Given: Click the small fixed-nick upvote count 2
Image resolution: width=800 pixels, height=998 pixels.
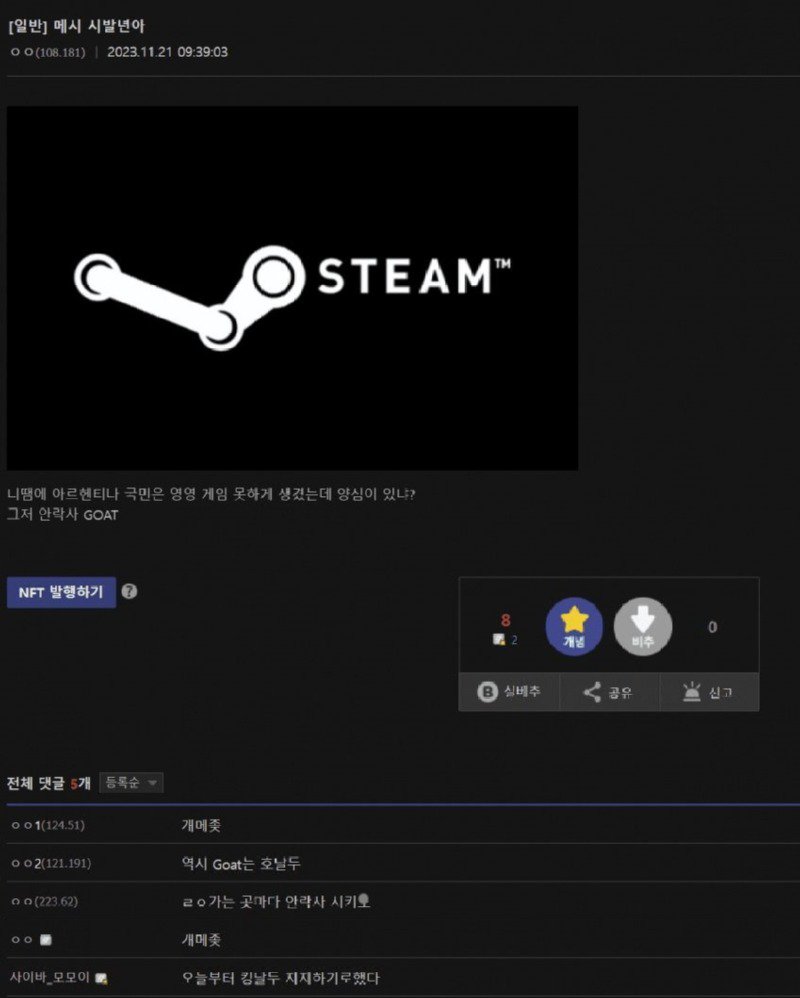Looking at the screenshot, I should coord(514,640).
